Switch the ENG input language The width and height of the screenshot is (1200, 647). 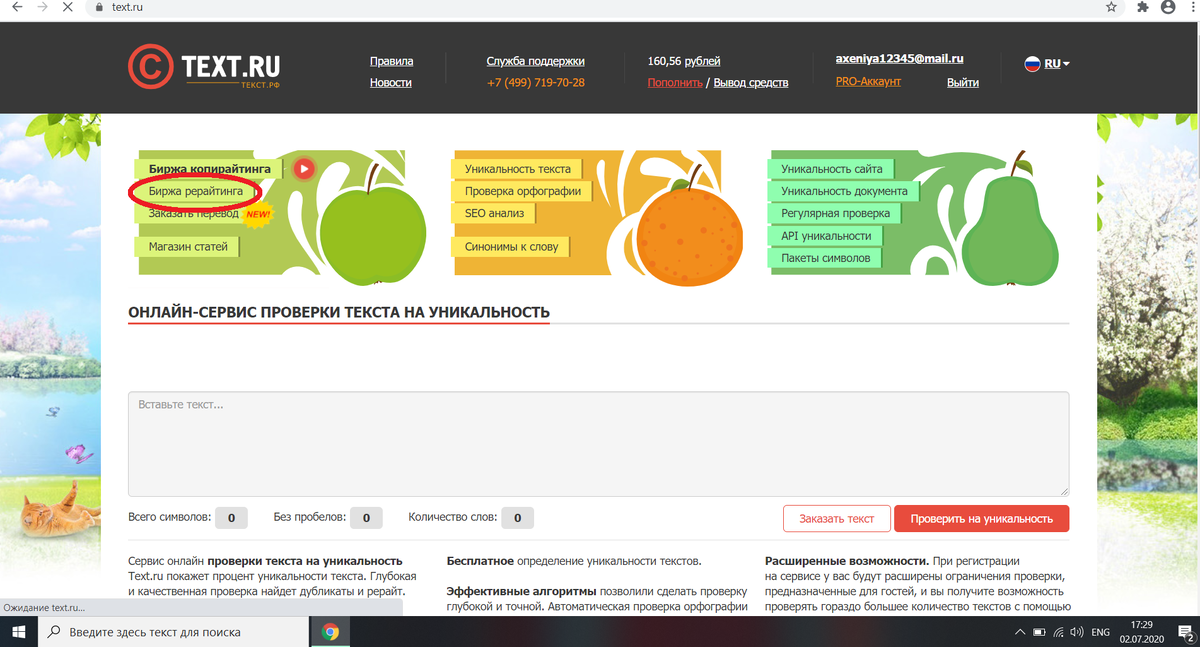pyautogui.click(x=1100, y=632)
